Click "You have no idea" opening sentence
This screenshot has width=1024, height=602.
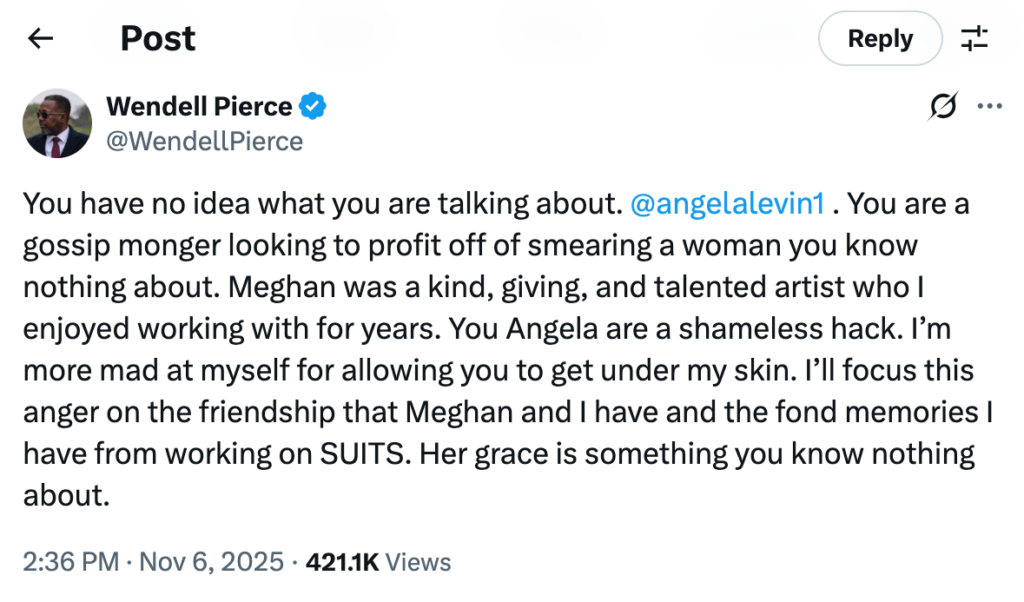click(136, 204)
